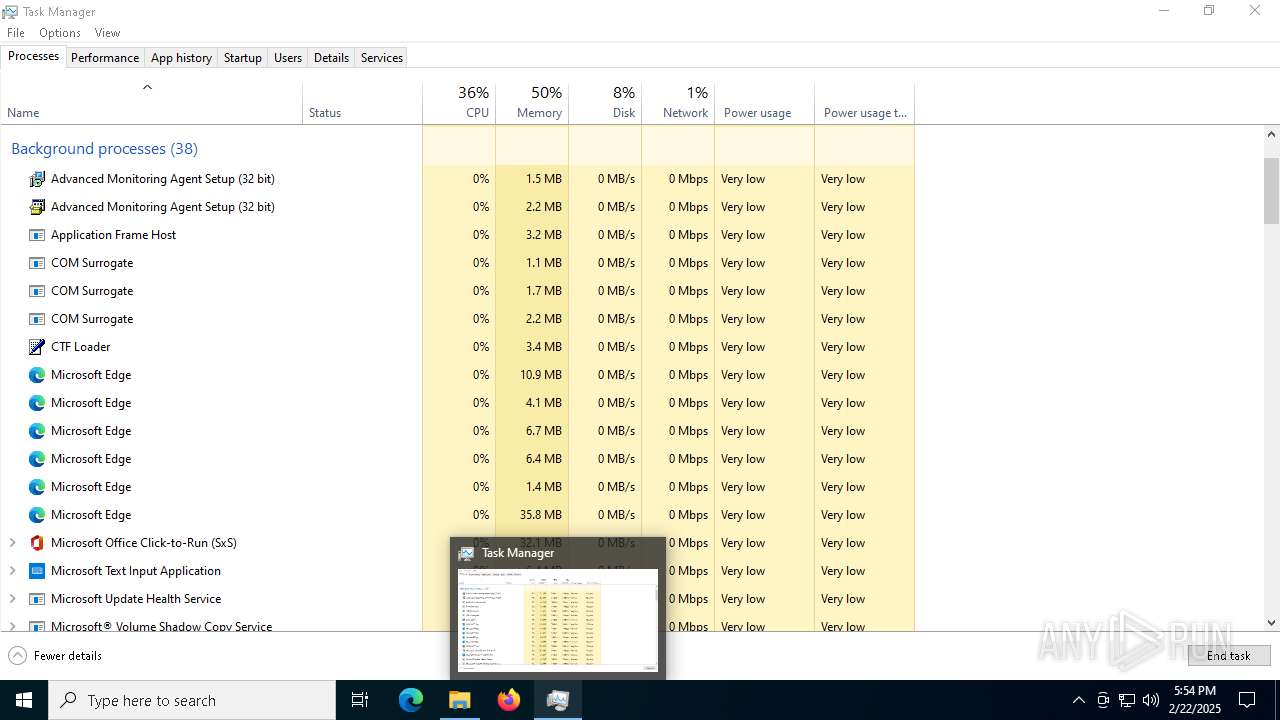Click the Task Manager taskbar button
Viewport: 1280px width, 720px height.
pos(558,700)
